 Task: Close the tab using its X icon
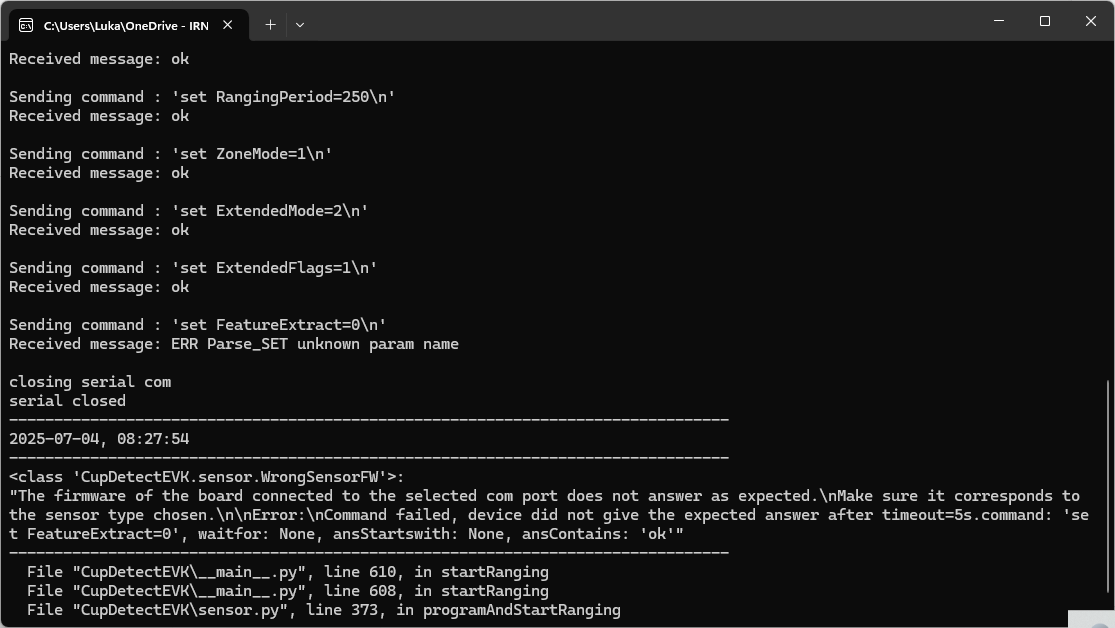pos(227,25)
